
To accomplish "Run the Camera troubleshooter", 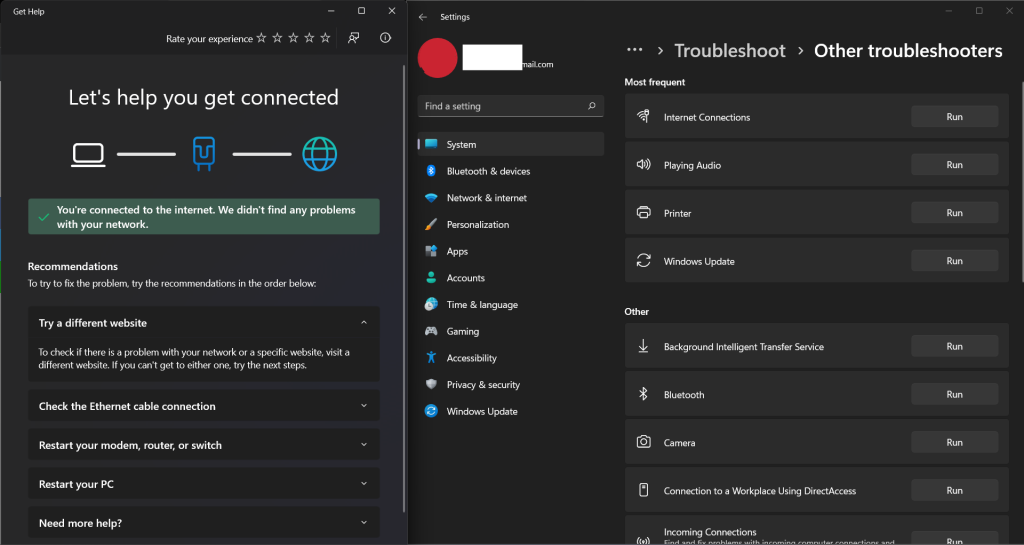I will click(x=954, y=442).
